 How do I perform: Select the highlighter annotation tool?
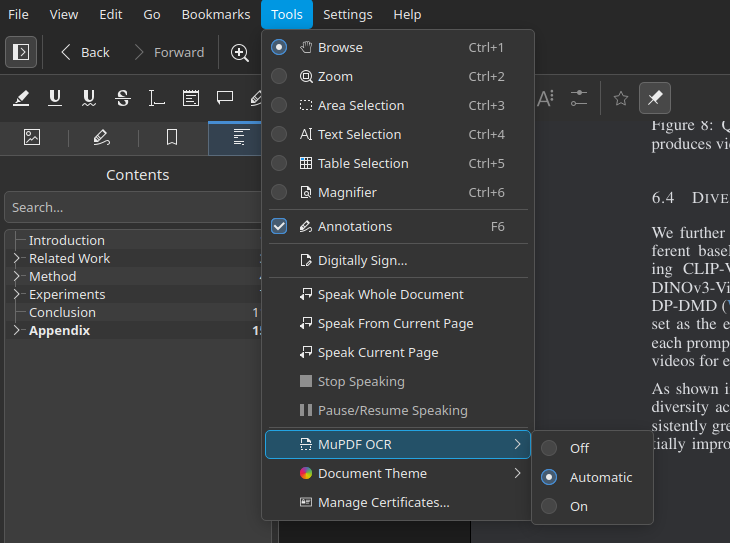coord(21,98)
